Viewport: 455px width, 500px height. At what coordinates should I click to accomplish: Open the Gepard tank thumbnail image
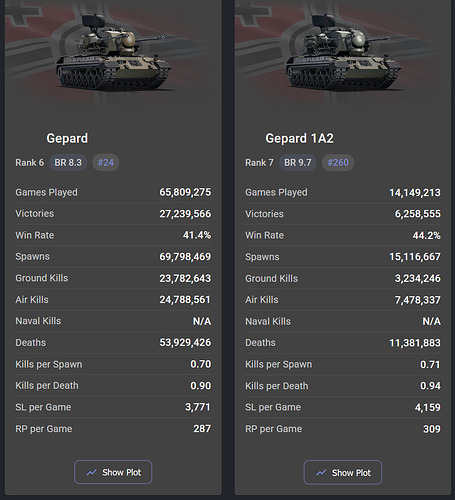(x=113, y=53)
